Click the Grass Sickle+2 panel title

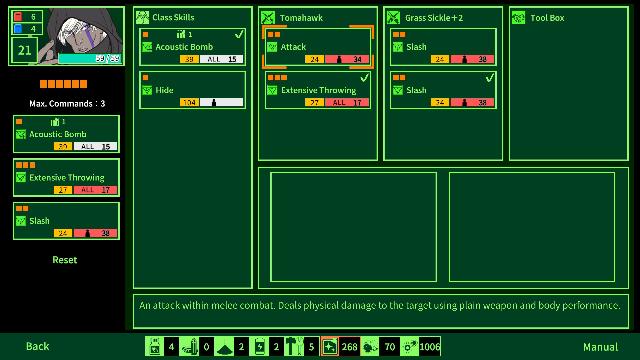click(434, 18)
